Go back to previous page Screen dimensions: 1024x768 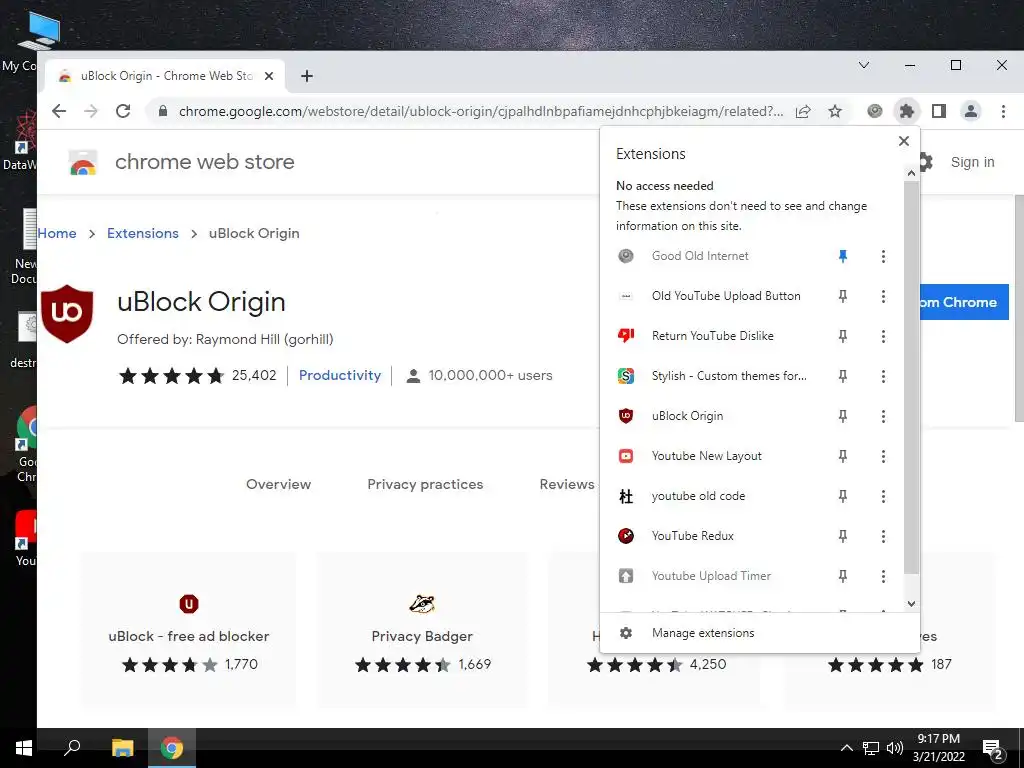(59, 111)
